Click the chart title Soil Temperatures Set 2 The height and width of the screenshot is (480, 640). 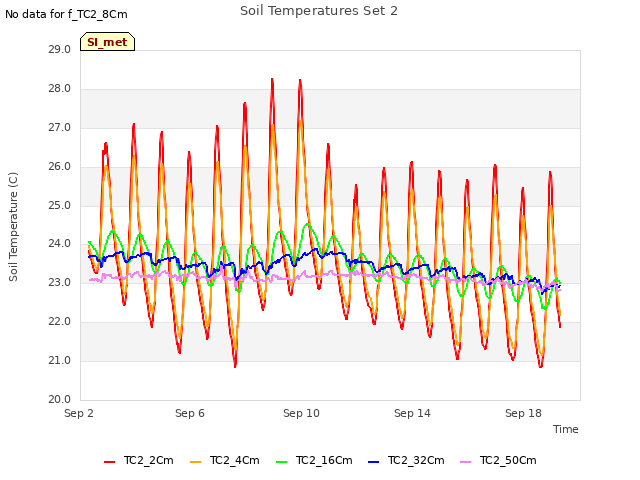(x=319, y=11)
